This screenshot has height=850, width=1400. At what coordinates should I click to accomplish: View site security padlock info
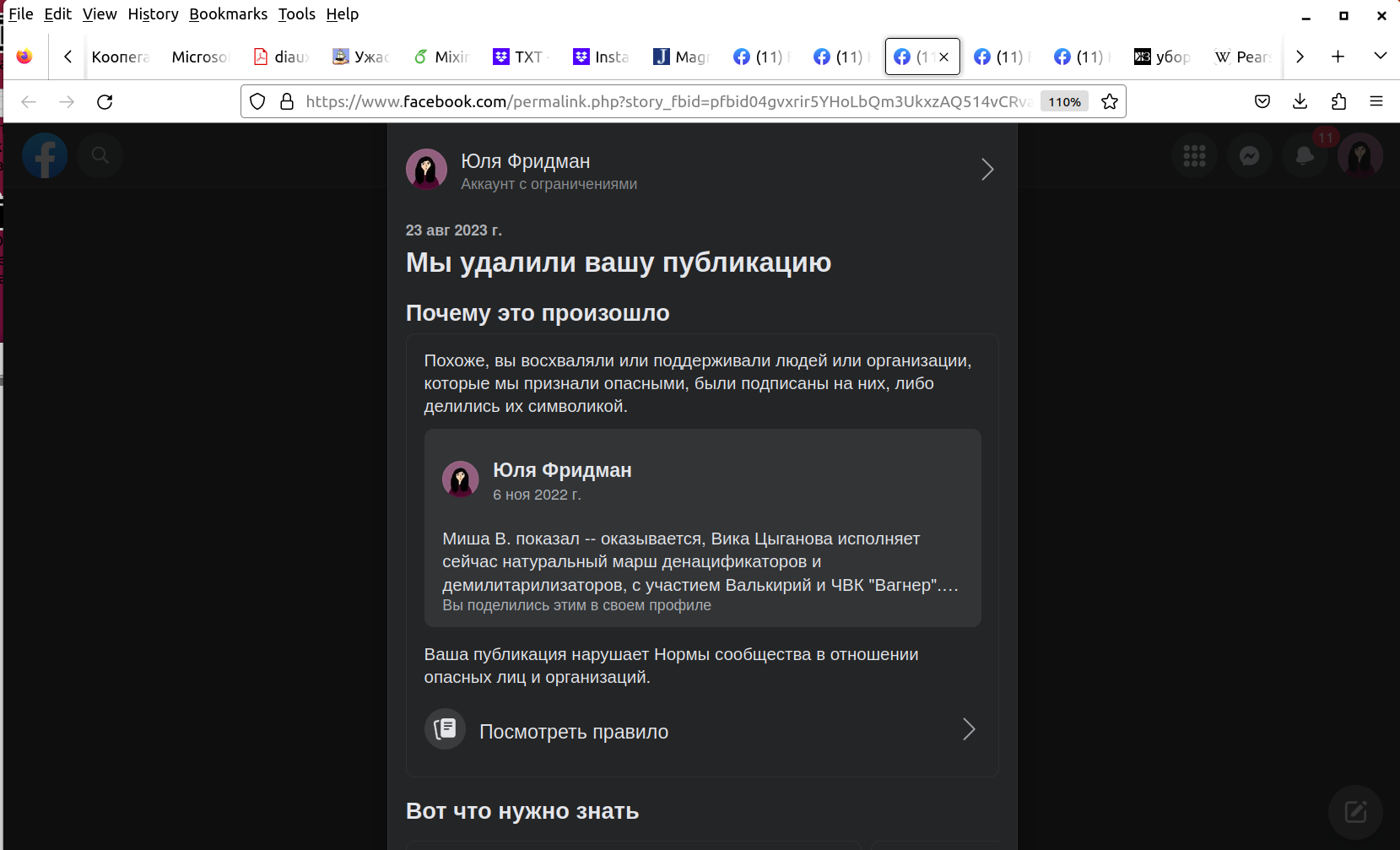[287, 102]
